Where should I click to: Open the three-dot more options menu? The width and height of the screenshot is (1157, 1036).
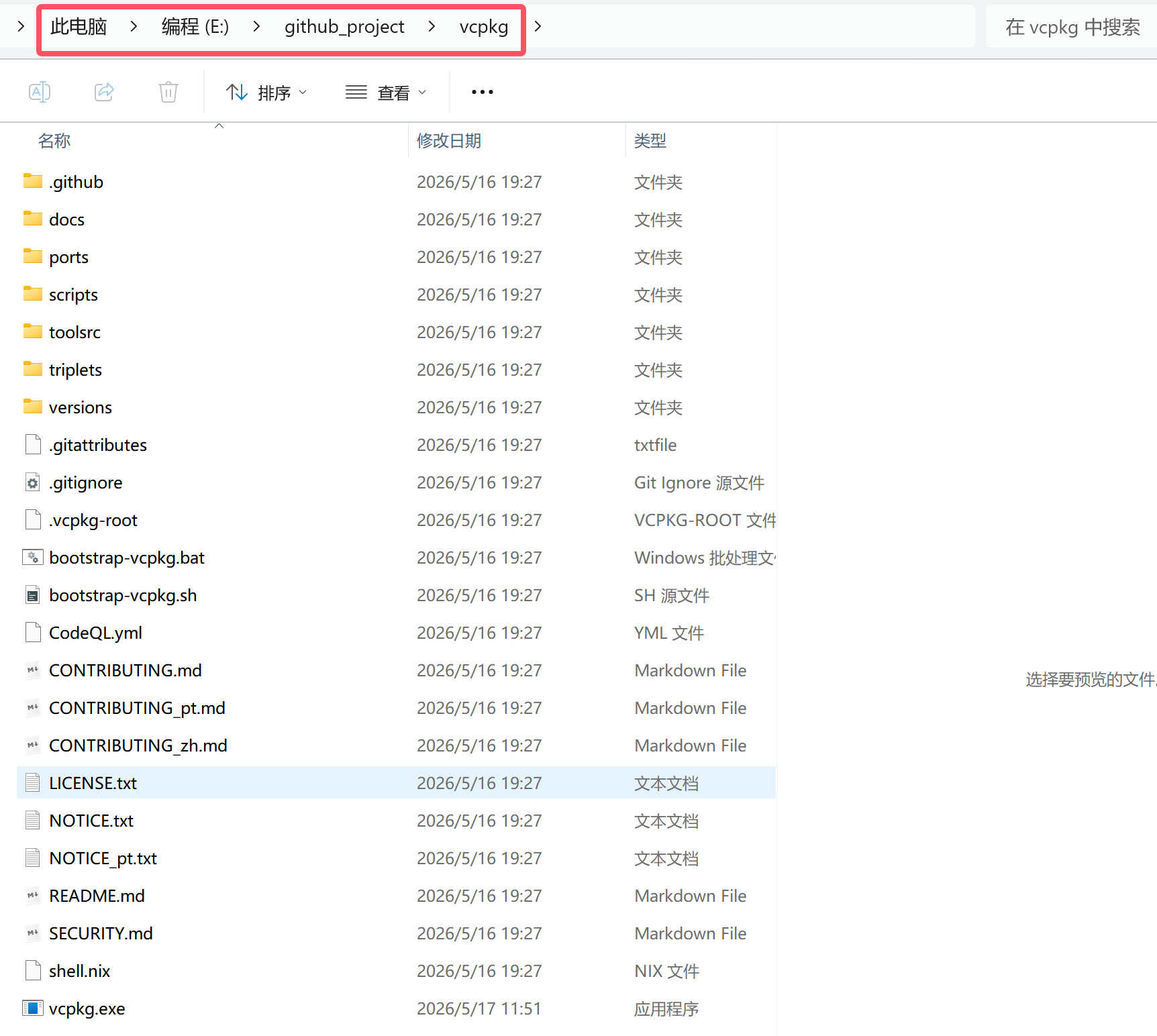pos(483,92)
